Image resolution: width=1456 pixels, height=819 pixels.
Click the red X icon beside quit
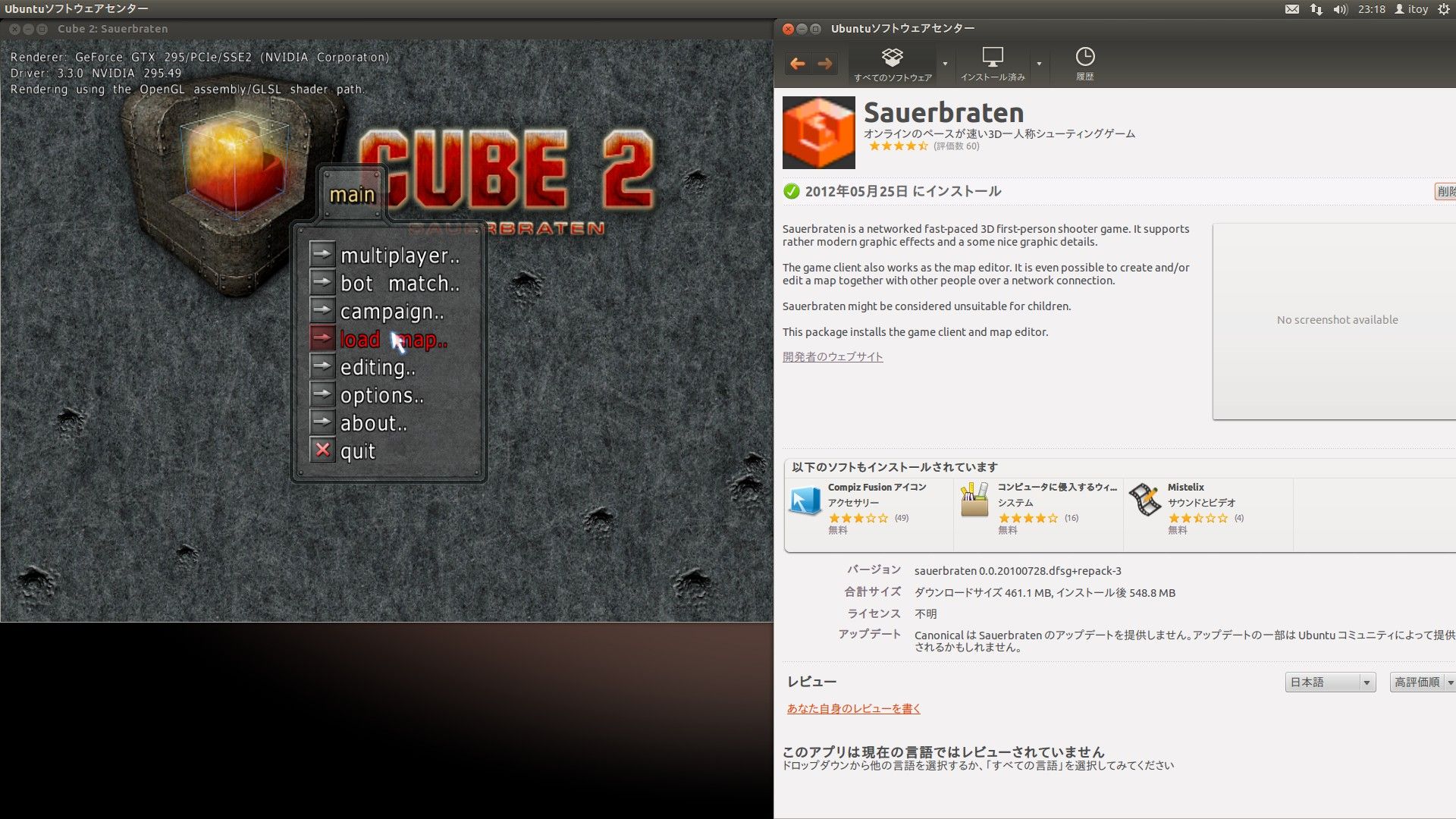coord(322,450)
